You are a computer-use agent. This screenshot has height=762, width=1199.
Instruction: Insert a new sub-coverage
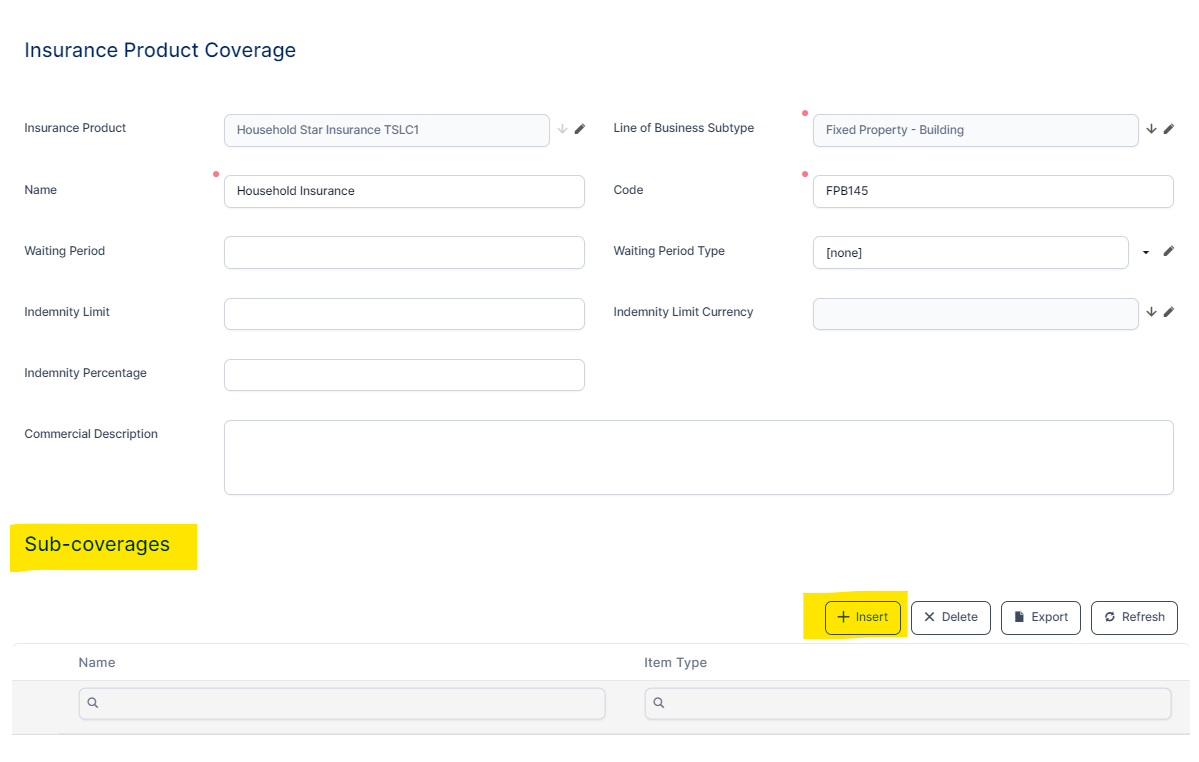[862, 617]
